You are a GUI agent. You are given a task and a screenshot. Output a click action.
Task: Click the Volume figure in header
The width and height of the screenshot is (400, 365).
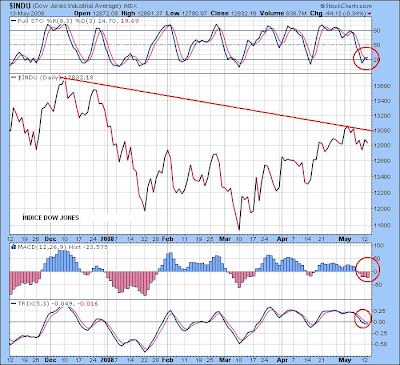click(x=296, y=13)
